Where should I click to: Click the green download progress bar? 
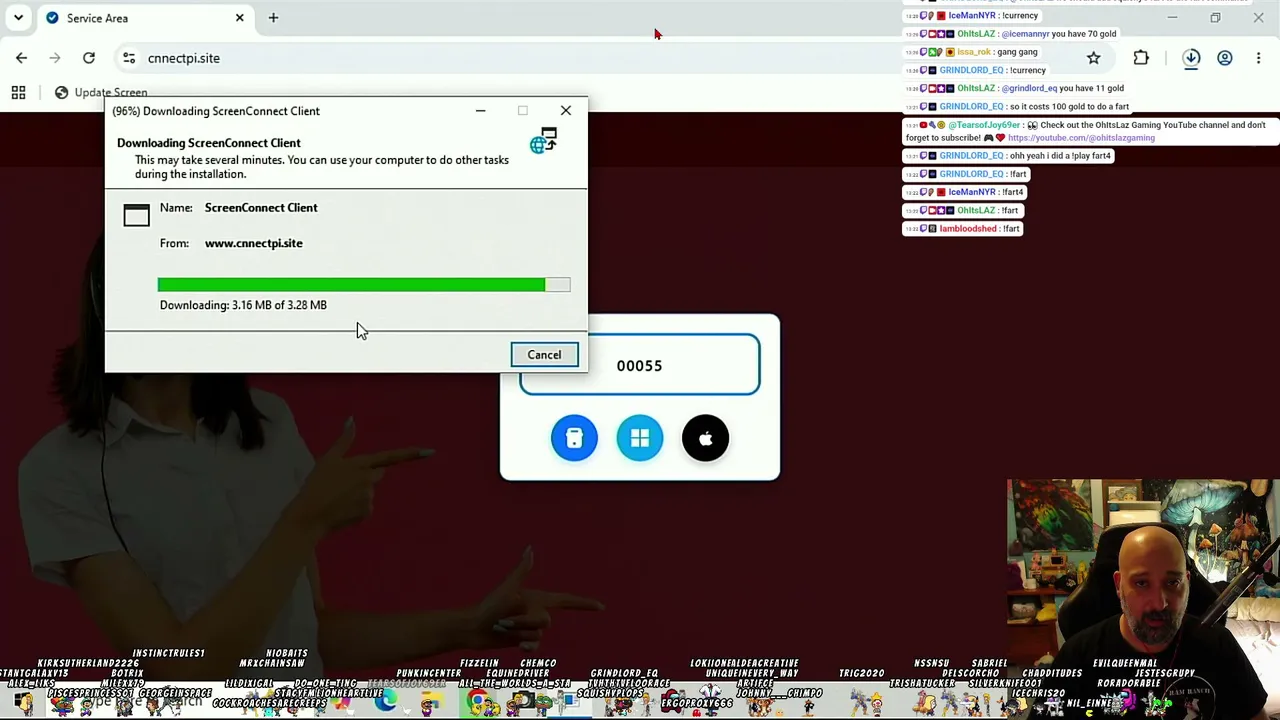pyautogui.click(x=364, y=285)
